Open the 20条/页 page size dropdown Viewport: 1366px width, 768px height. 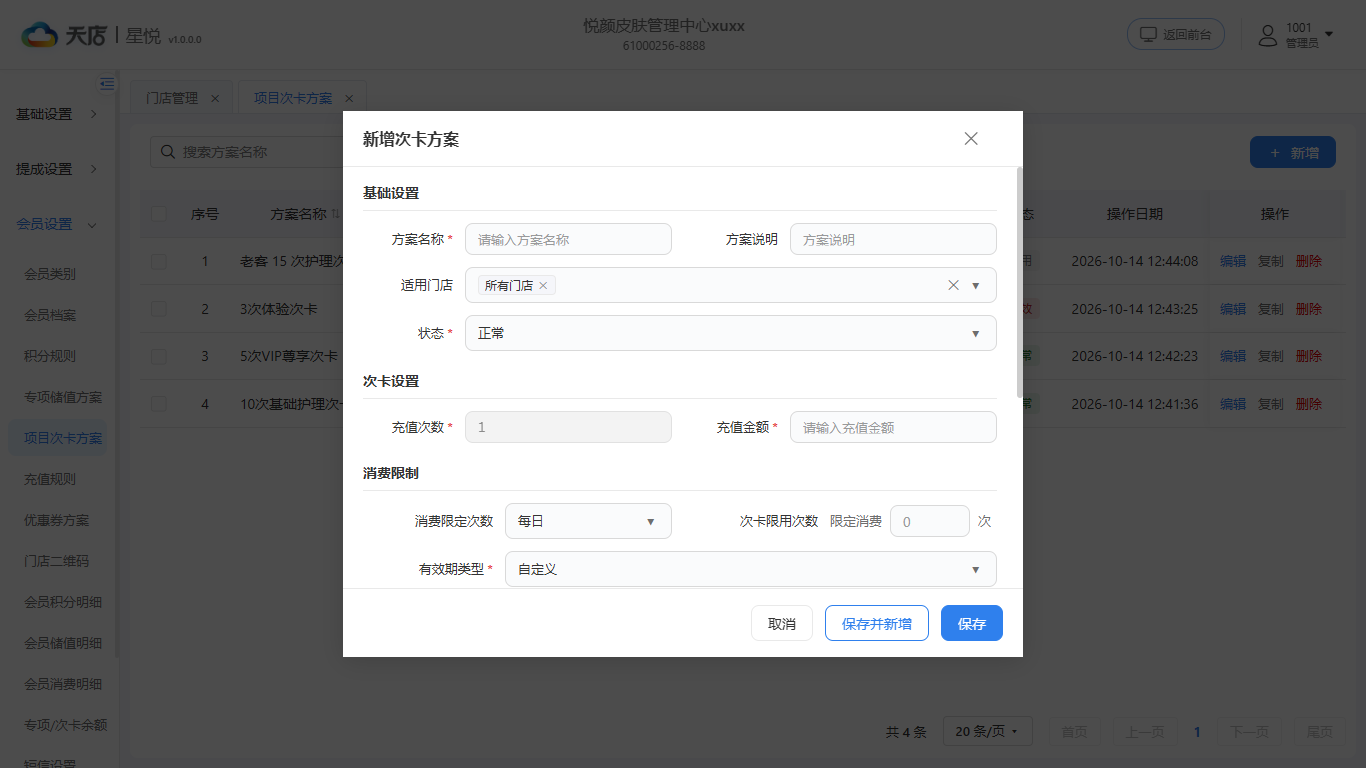coord(987,732)
